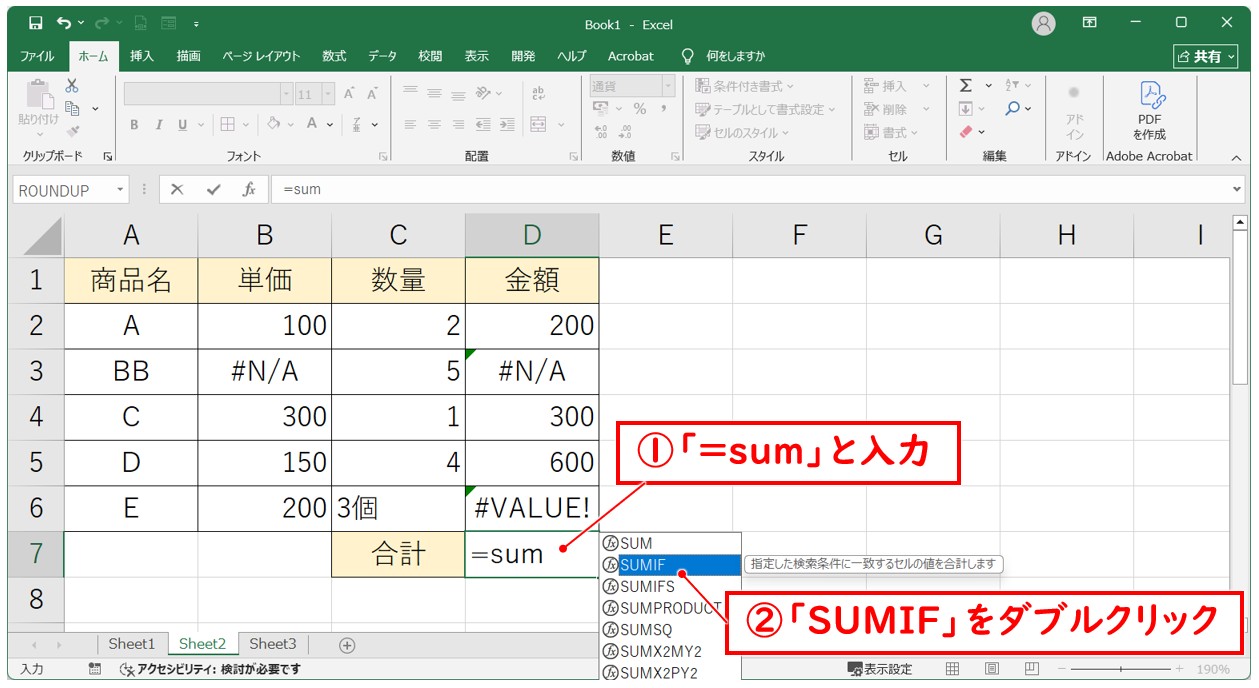
Task: Click the AutoSum sigma icon
Action: [x=966, y=86]
